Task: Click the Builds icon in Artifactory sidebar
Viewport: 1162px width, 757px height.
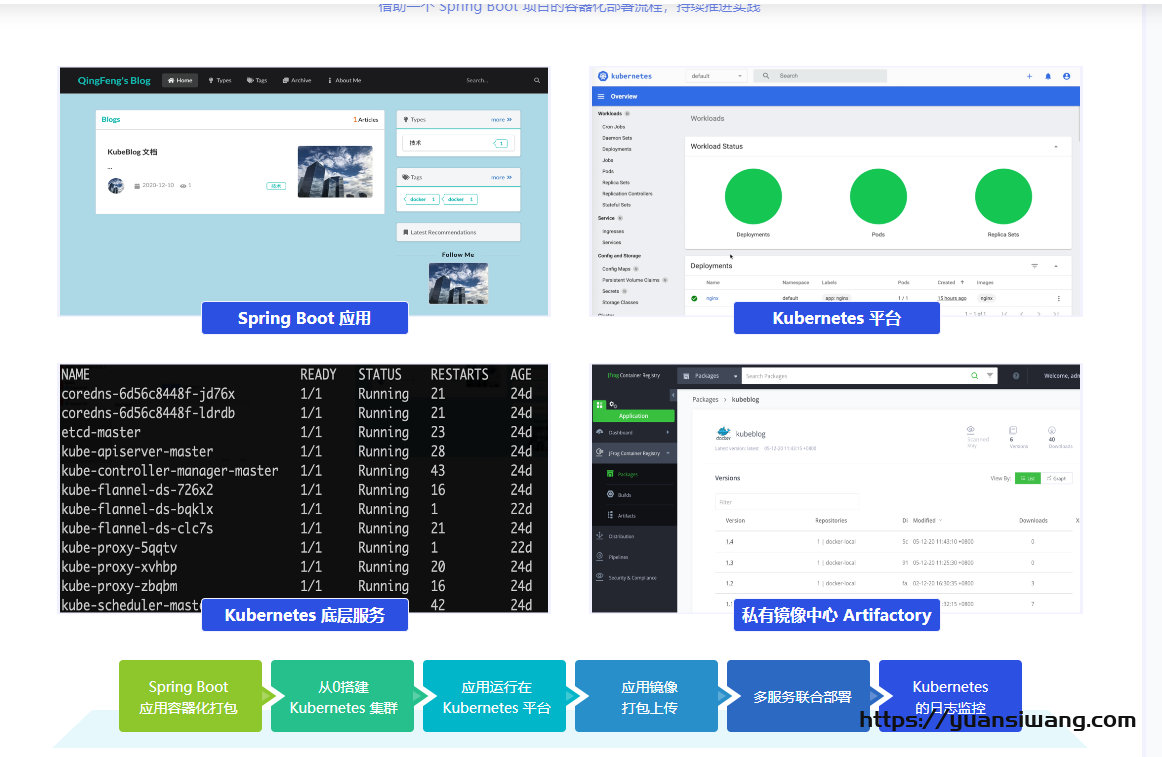Action: 610,495
